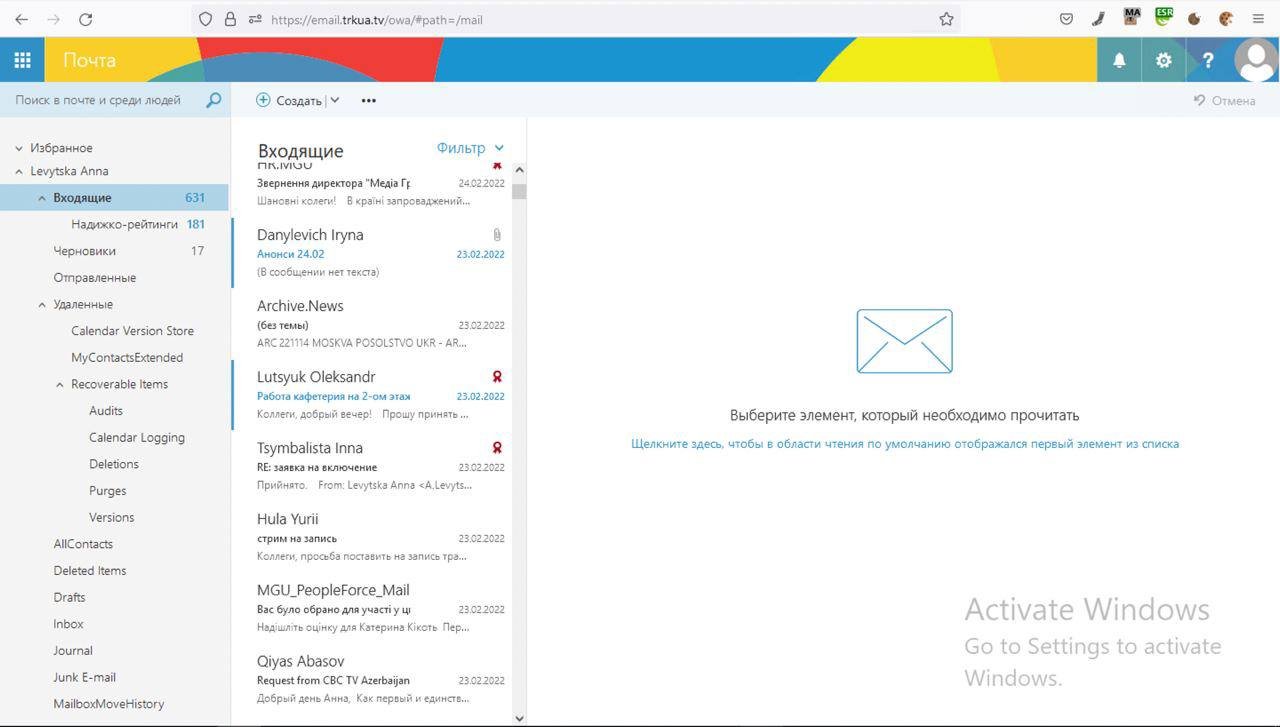Open the Черновики folder
Image resolution: width=1280 pixels, height=727 pixels.
coord(84,251)
